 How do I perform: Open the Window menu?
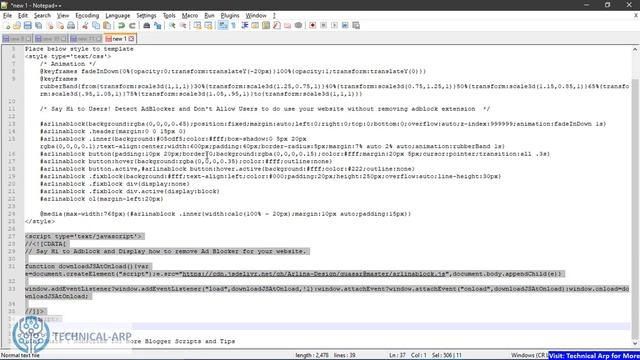[256, 16]
